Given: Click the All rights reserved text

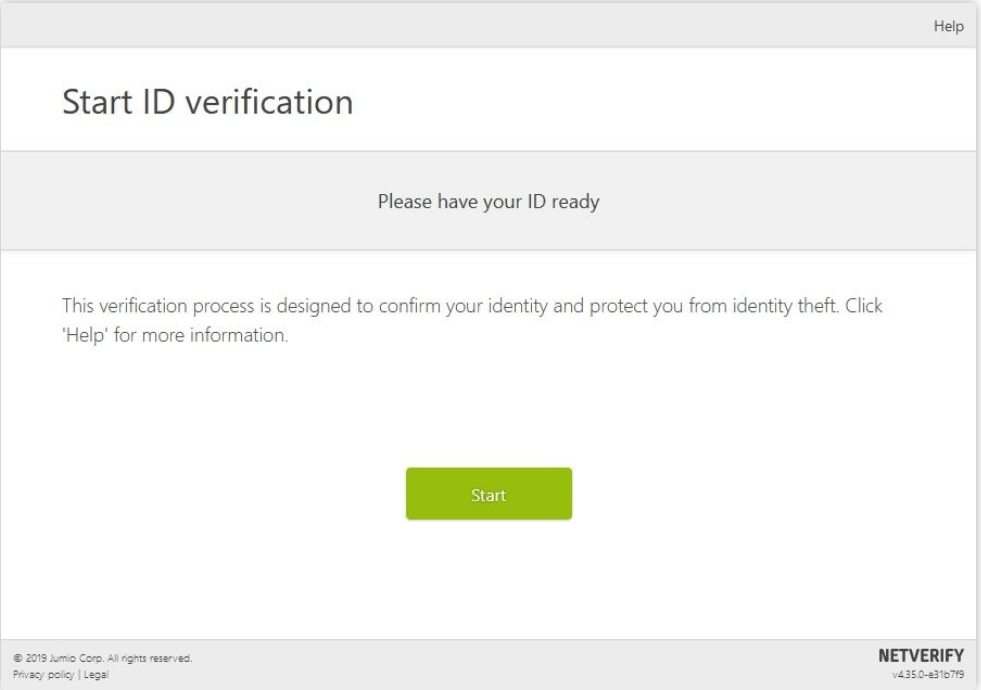Looking at the screenshot, I should 150,658.
